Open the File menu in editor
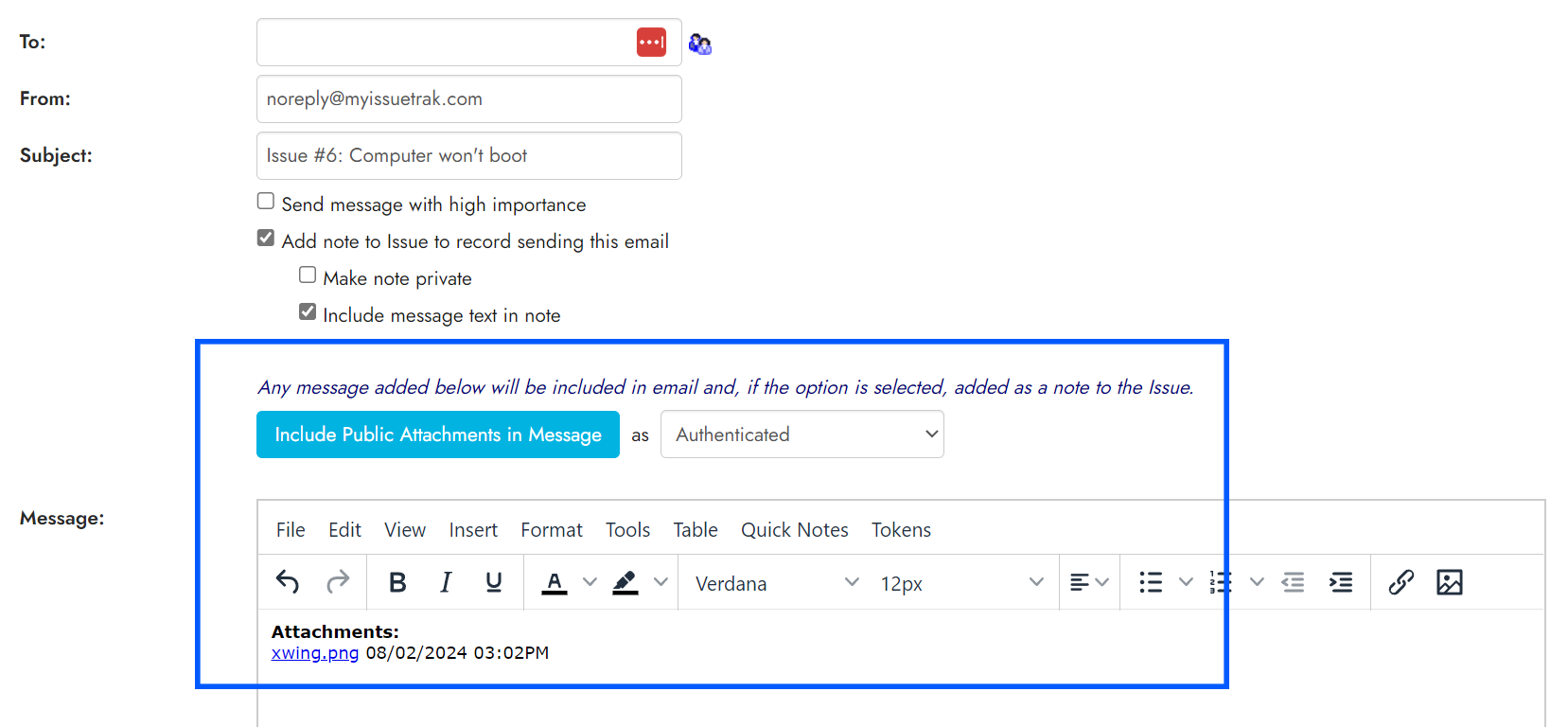 coord(291,530)
